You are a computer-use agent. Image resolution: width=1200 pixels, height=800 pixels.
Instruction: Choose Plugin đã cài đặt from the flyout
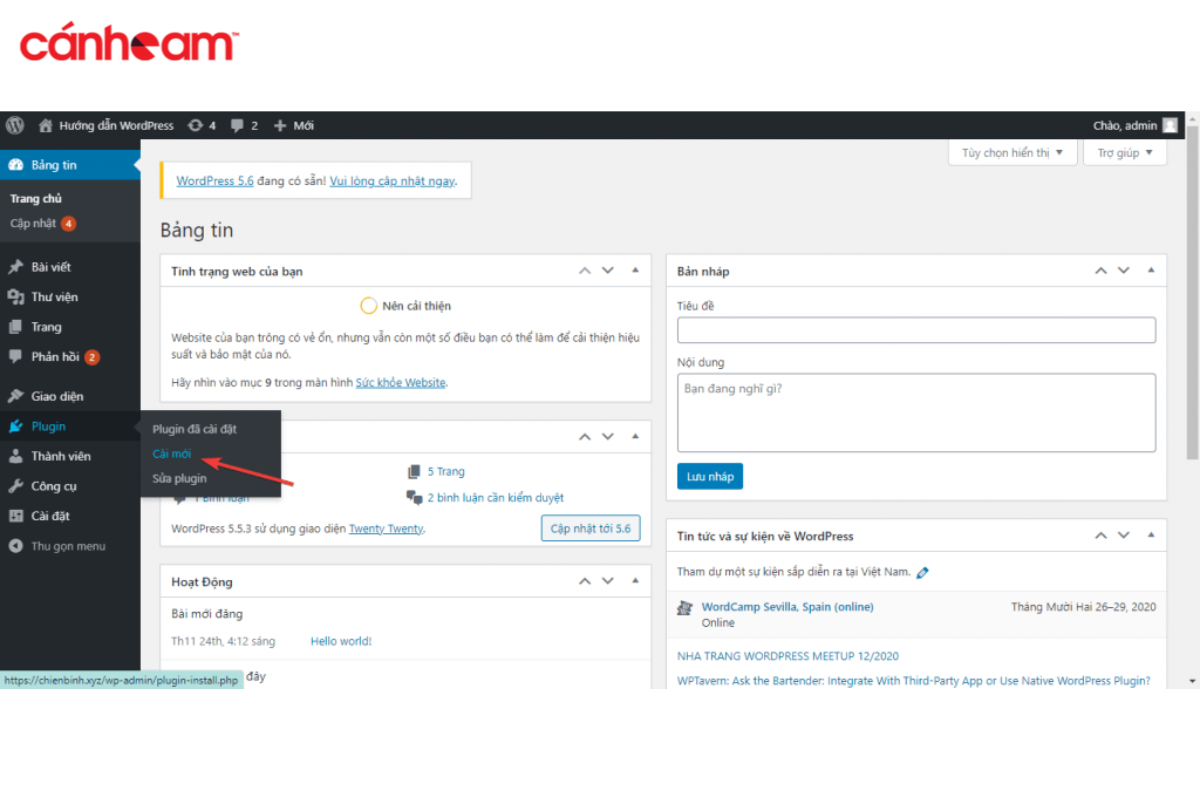(x=194, y=429)
